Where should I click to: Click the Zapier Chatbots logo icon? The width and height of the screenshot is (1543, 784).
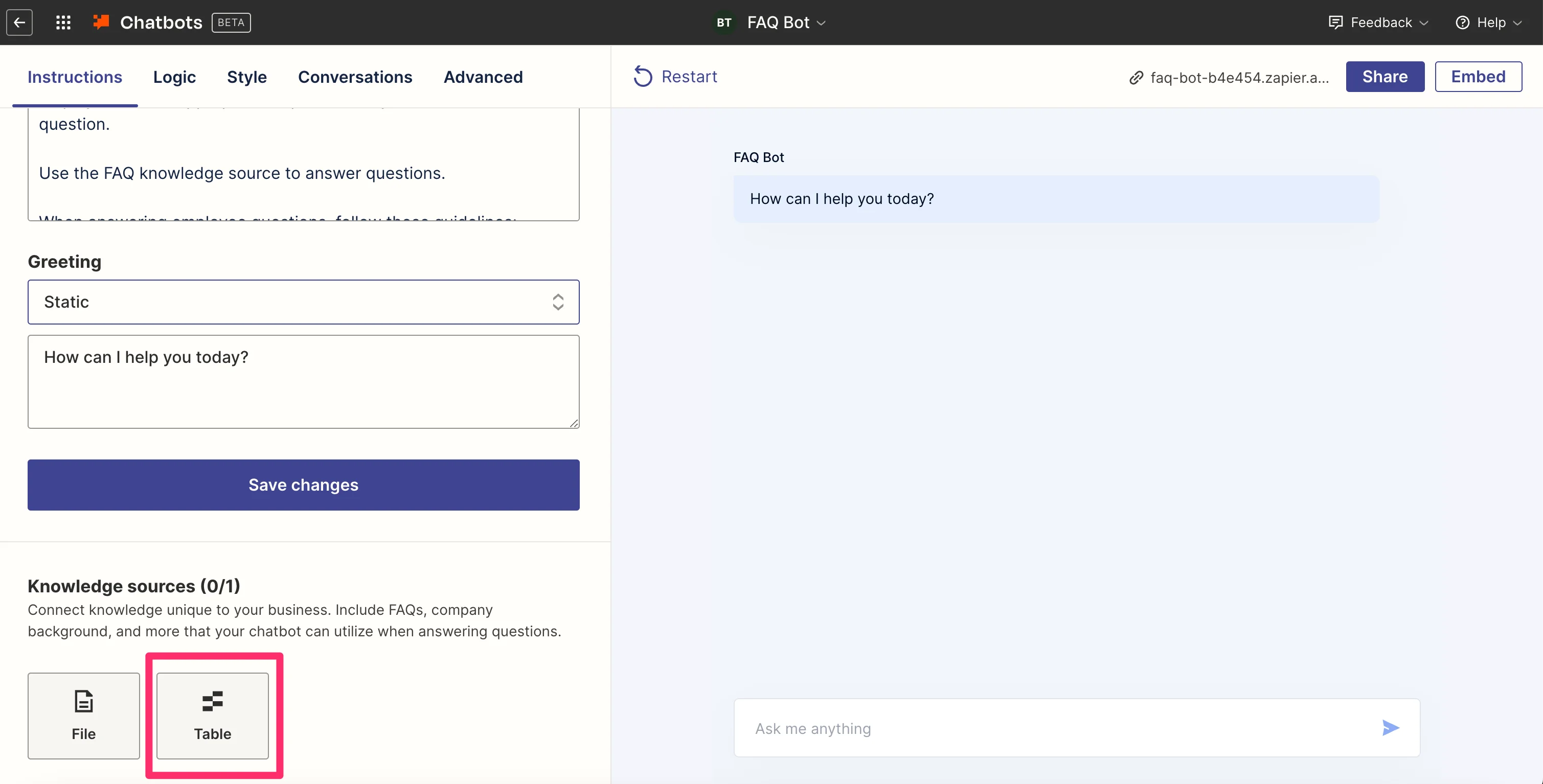(x=101, y=22)
